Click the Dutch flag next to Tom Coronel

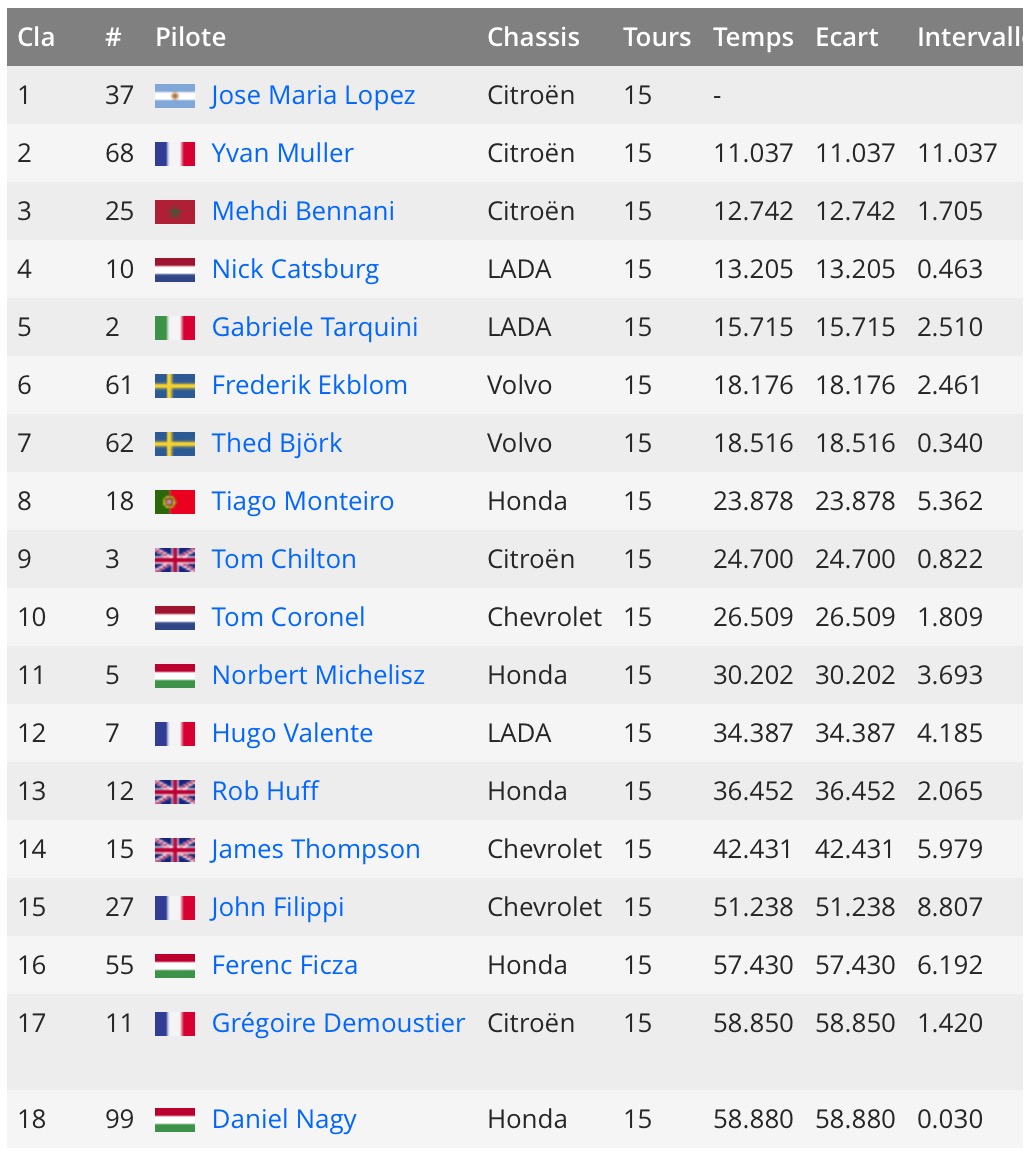click(x=175, y=618)
